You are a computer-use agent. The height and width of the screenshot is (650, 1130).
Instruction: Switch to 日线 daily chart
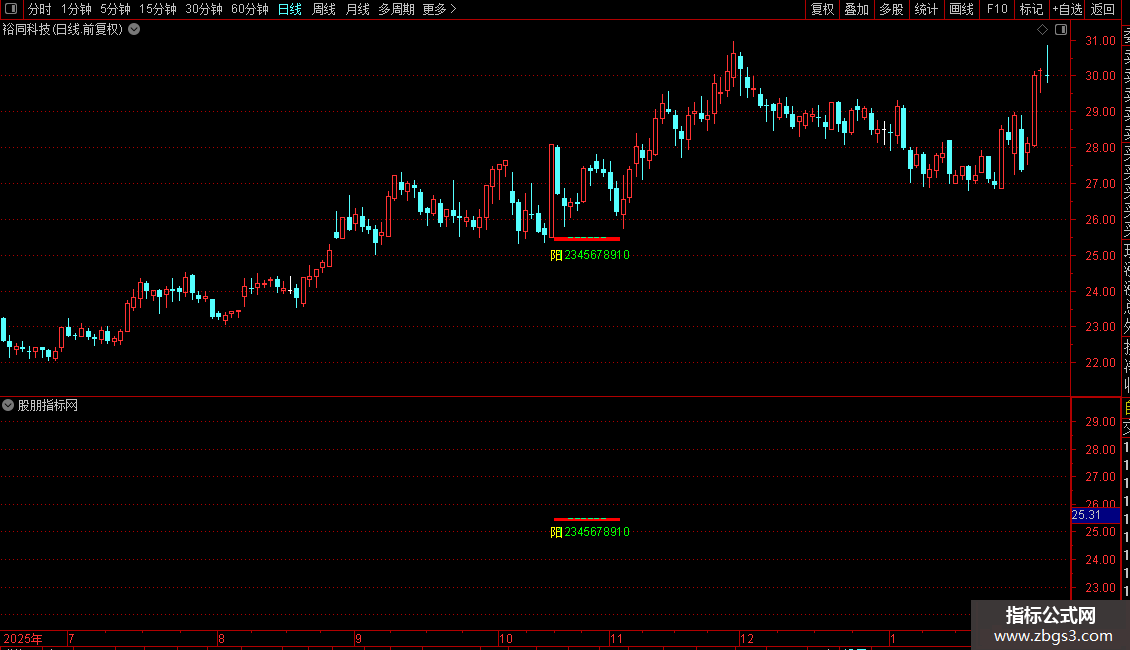click(x=290, y=9)
